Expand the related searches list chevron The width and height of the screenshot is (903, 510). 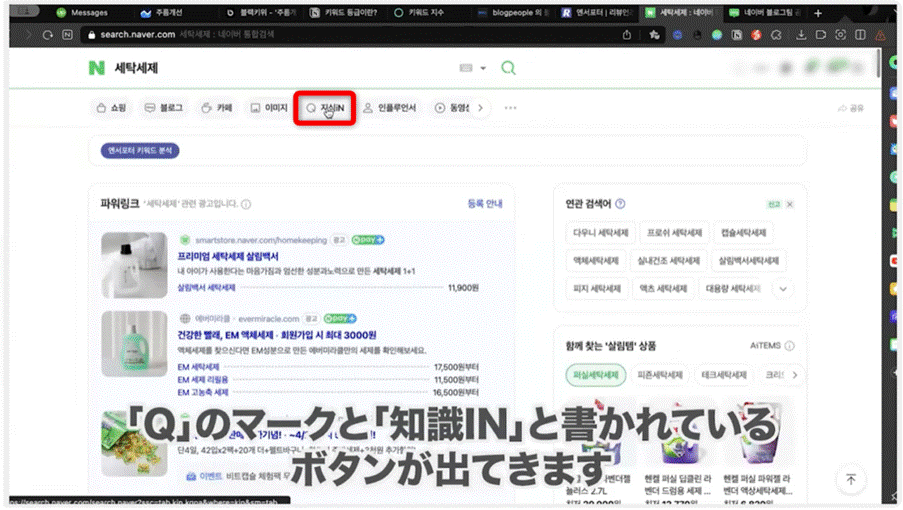coord(784,289)
